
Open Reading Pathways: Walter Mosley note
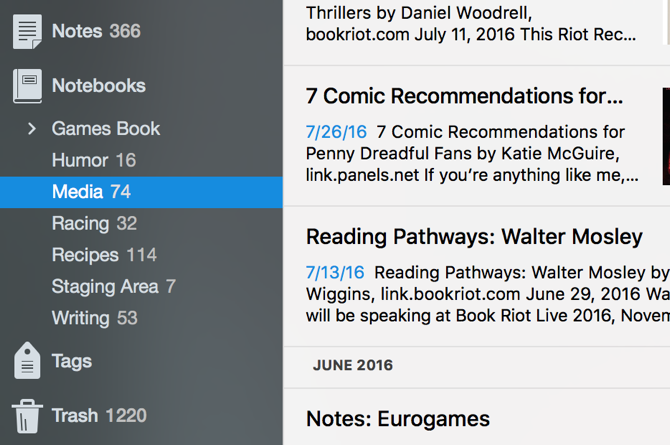point(474,237)
